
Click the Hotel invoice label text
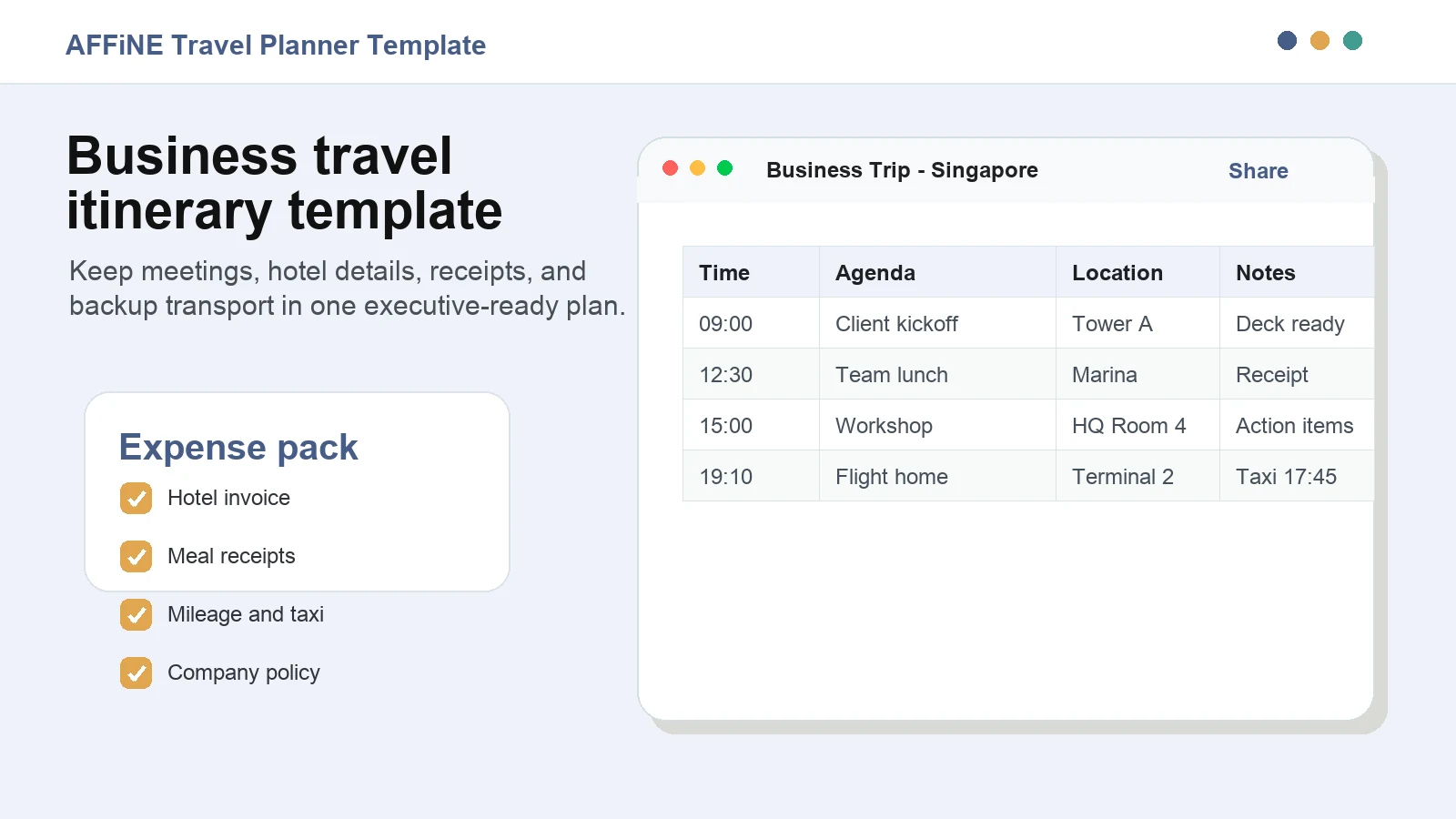pos(228,498)
